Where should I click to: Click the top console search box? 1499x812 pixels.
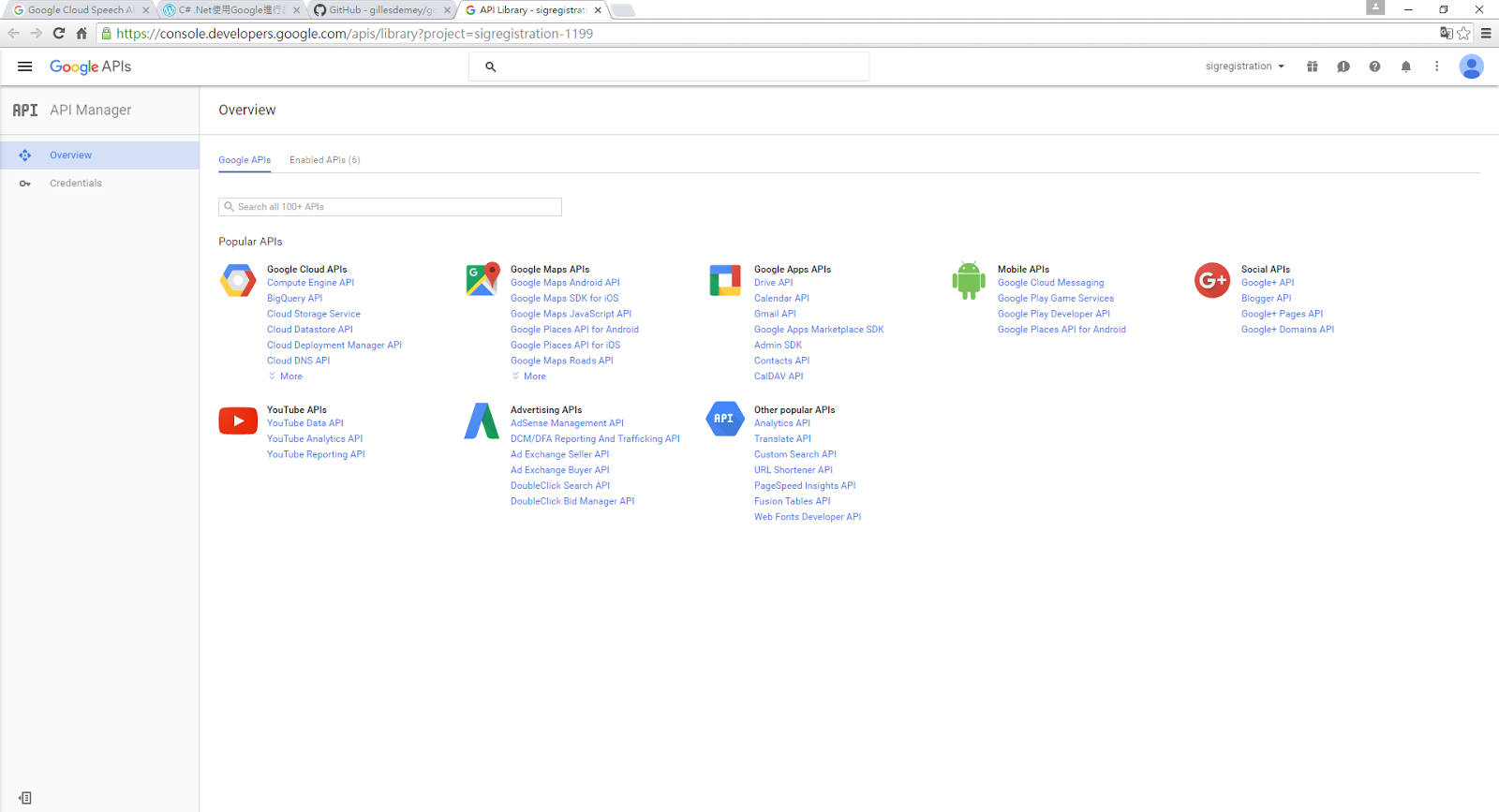[x=669, y=66]
